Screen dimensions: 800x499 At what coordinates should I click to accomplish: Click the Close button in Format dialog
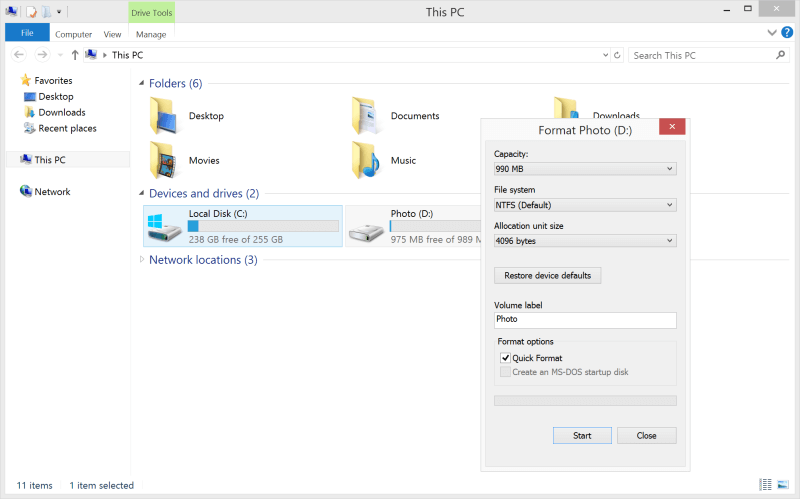pyautogui.click(x=646, y=436)
